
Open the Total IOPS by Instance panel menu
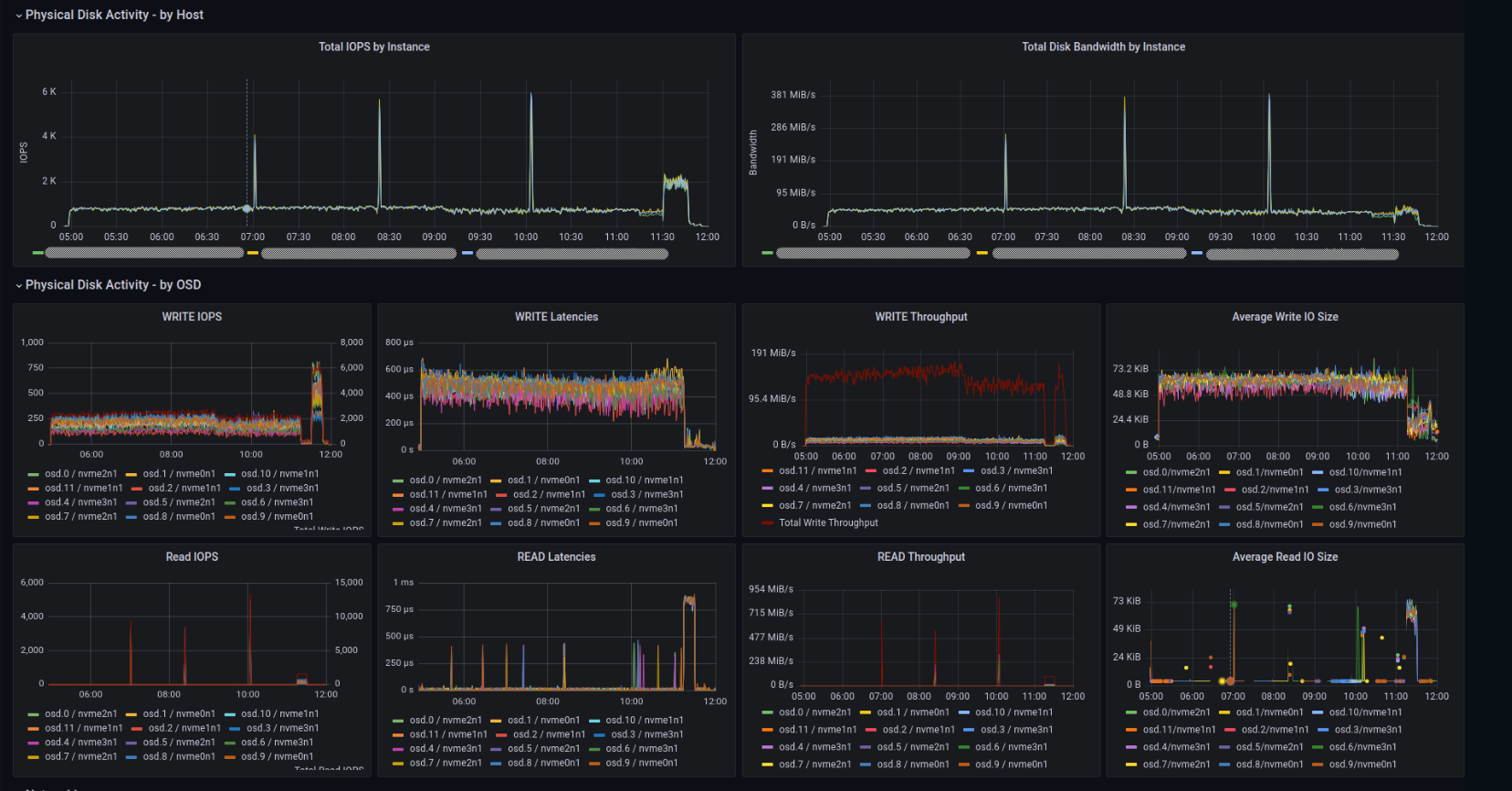pos(374,47)
